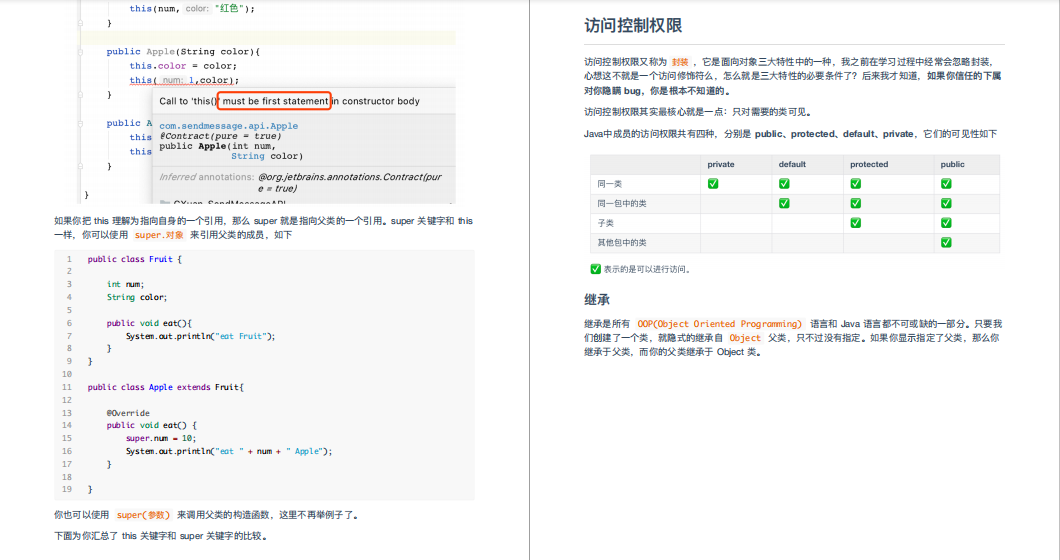This screenshot has width=1060, height=560.
Task: Click the 同一包中的类 checkmark under default
Action: coord(784,203)
